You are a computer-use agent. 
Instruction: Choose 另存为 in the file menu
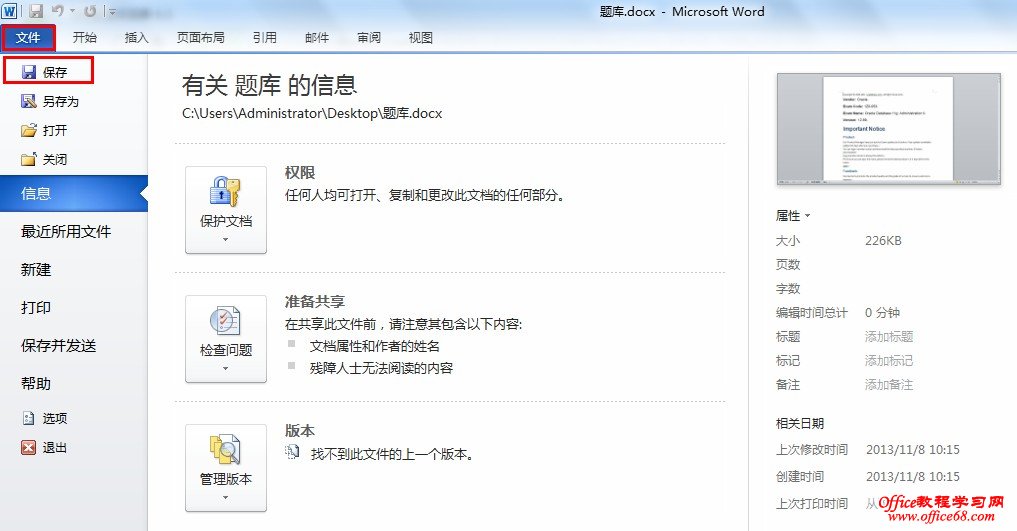tap(50, 101)
